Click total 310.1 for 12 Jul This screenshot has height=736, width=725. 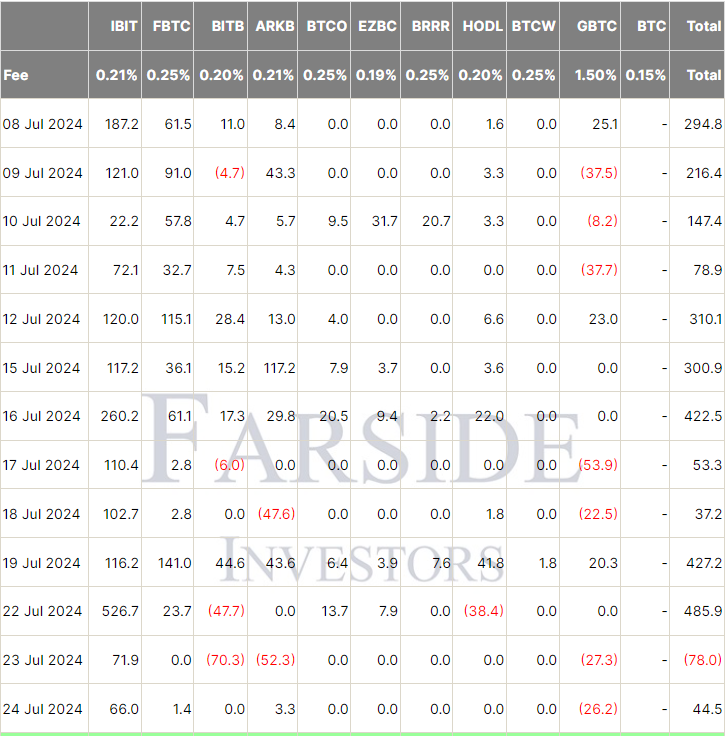pyautogui.click(x=706, y=319)
